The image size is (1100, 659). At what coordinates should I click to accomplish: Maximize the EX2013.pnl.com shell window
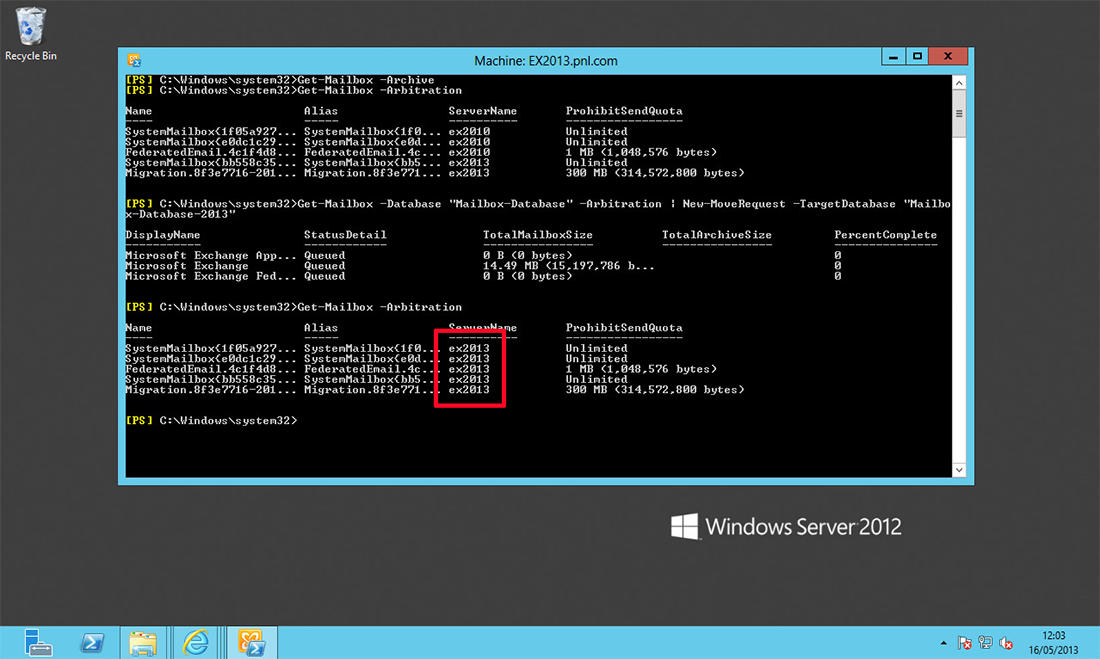coord(917,57)
